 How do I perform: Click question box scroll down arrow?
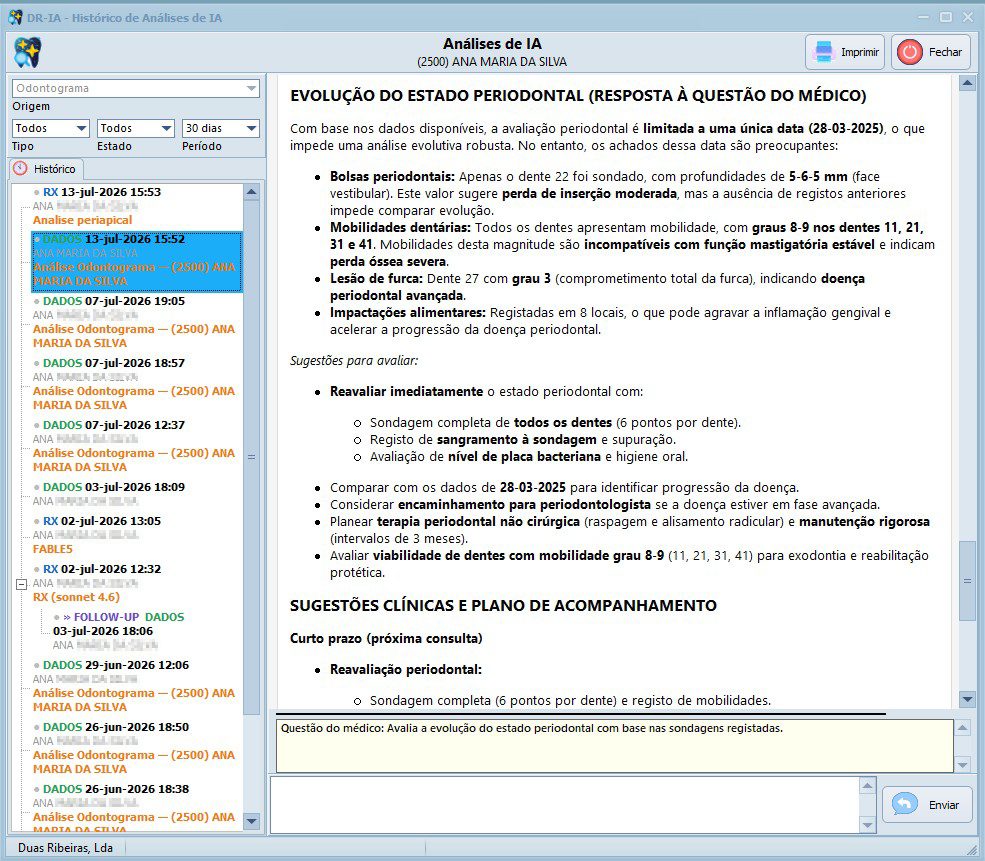coord(962,765)
